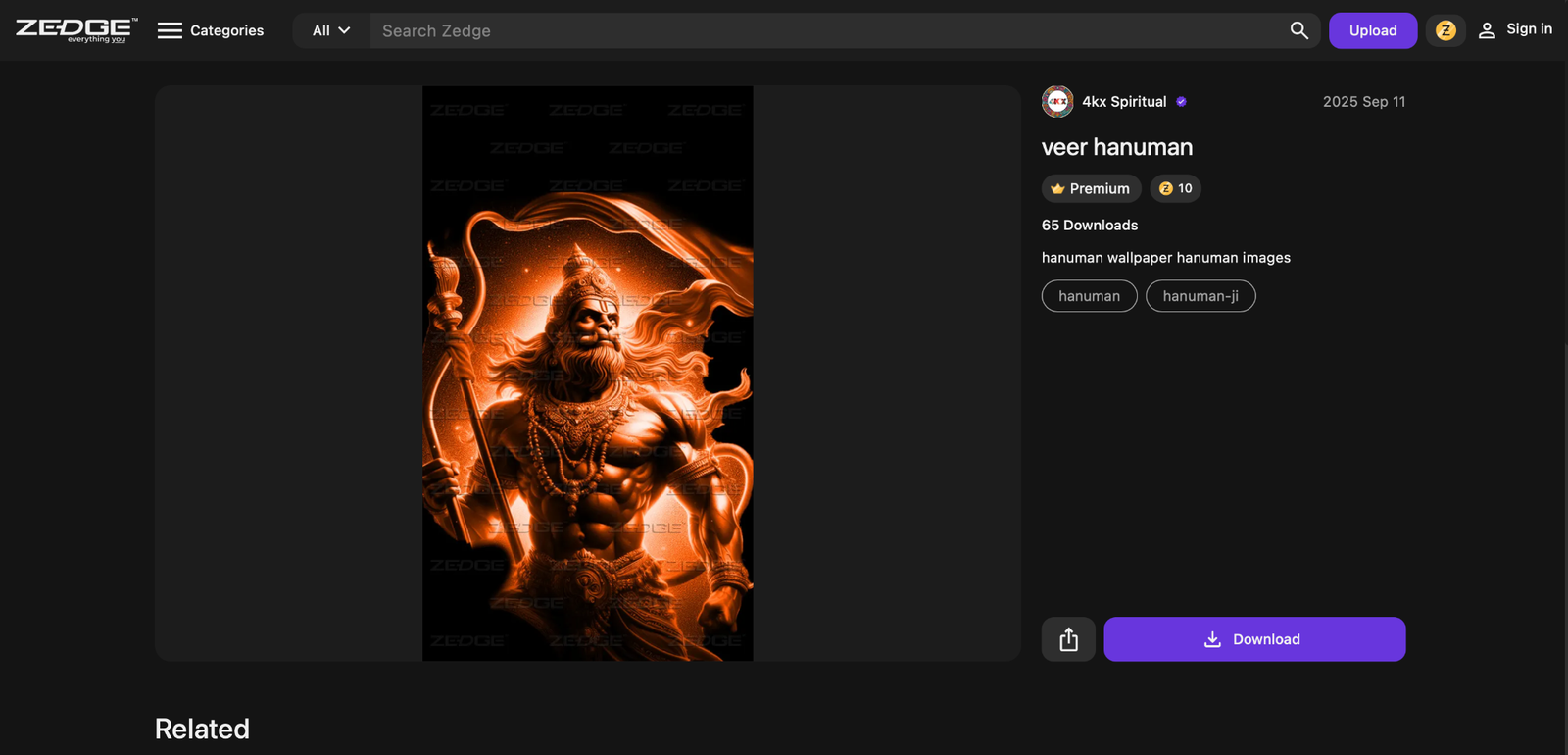Screen dimensions: 1568x755
Task: Click the purple Download button
Action: (1254, 639)
